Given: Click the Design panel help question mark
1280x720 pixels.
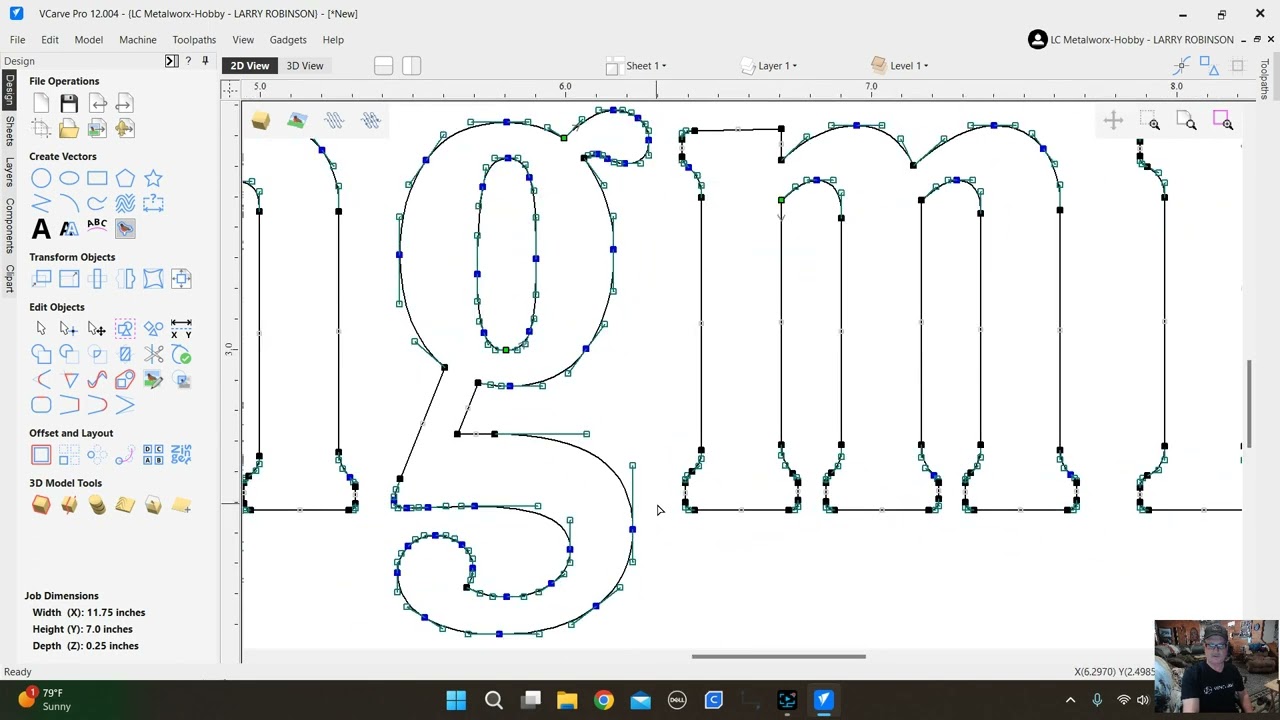Looking at the screenshot, I should pos(189,62).
